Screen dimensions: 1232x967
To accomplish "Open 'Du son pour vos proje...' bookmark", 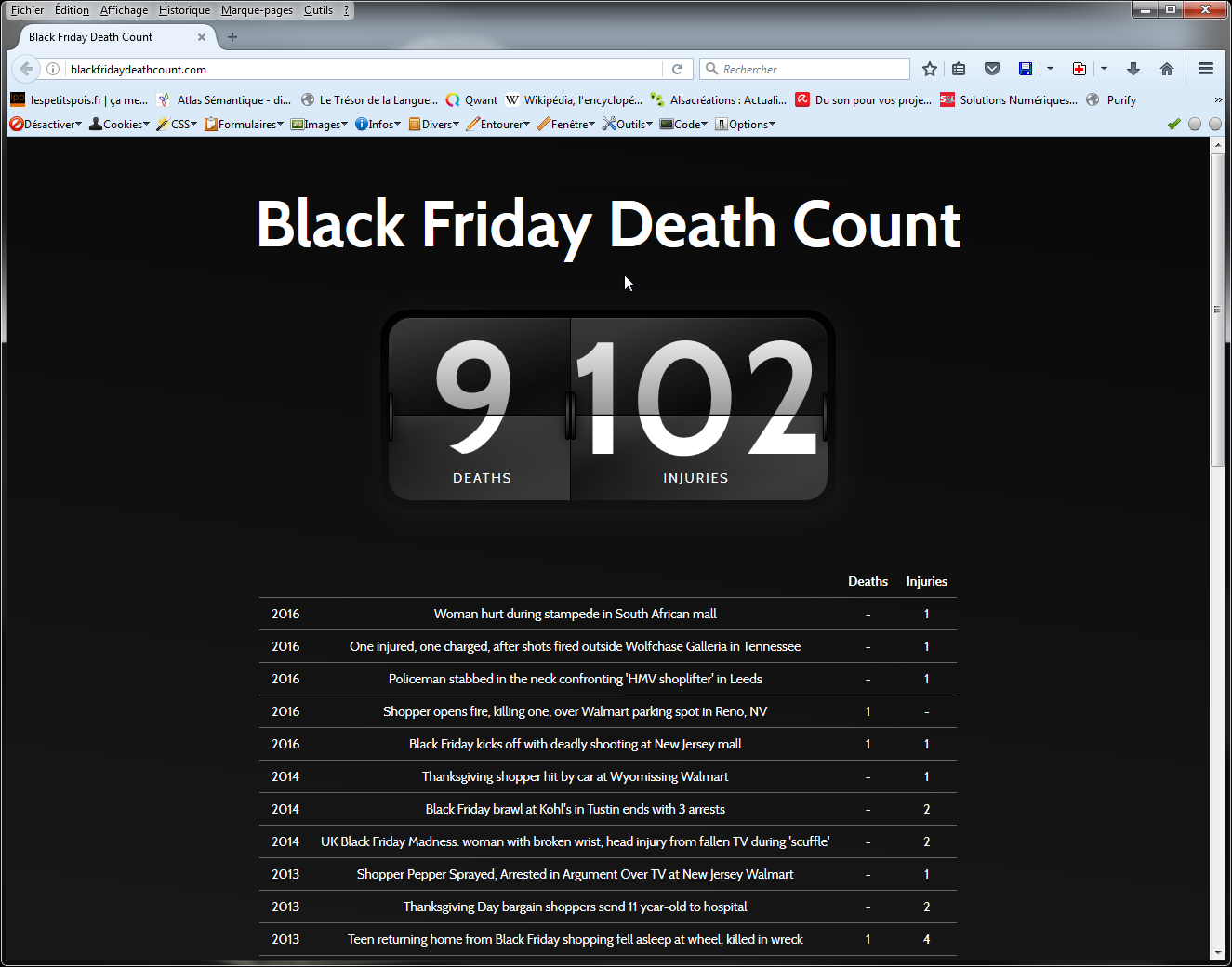I will pos(864,99).
